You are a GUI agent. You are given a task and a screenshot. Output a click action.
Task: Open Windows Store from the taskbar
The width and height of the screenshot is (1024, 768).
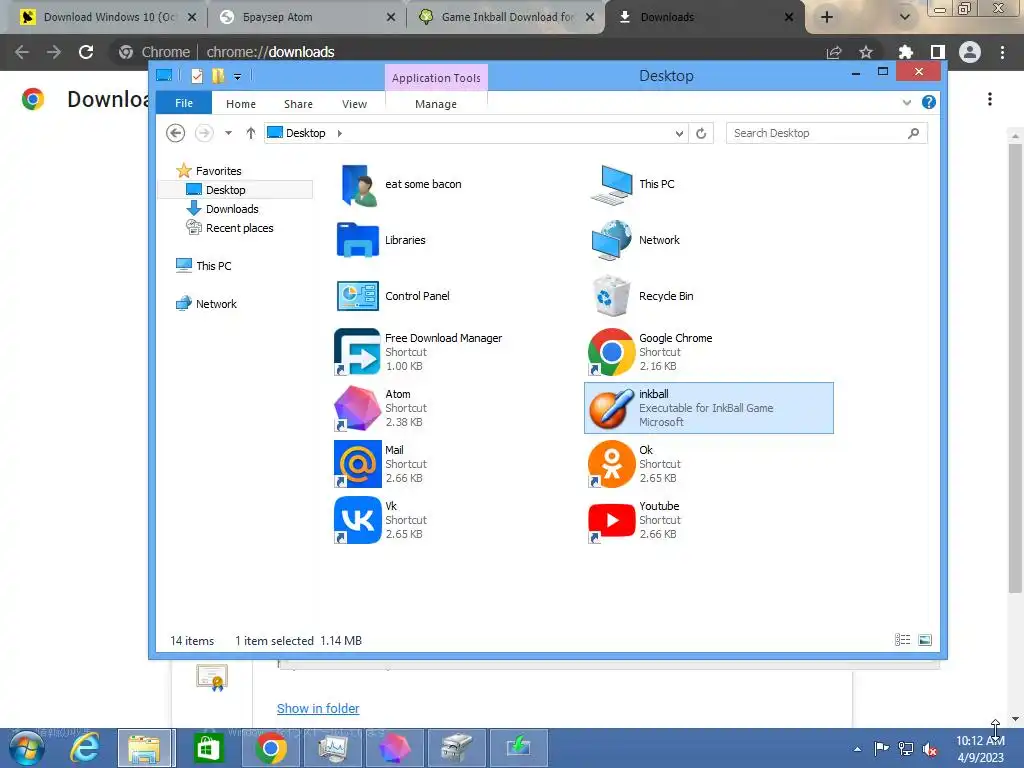pos(208,748)
